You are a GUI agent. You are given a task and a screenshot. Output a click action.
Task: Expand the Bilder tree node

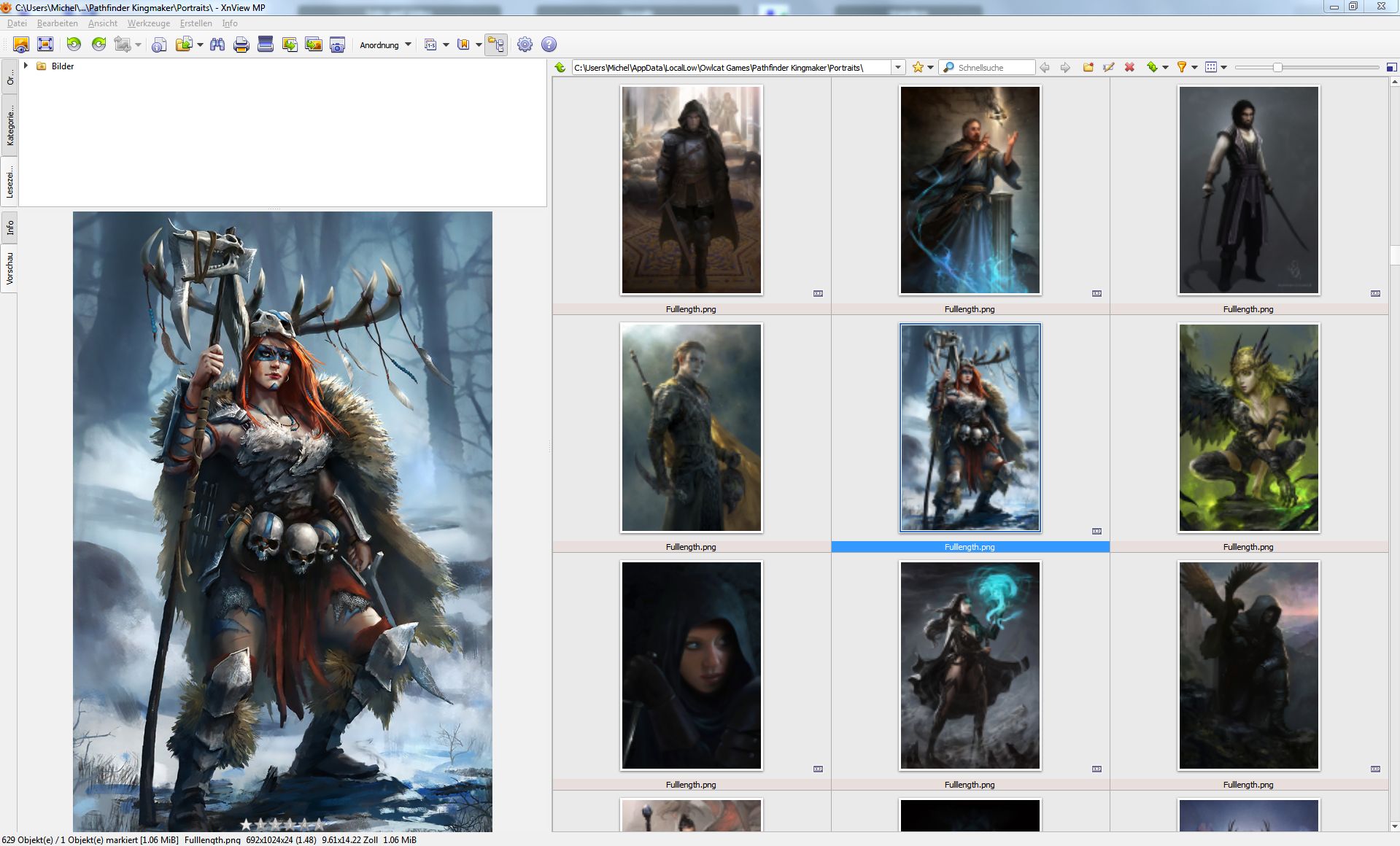pos(26,66)
